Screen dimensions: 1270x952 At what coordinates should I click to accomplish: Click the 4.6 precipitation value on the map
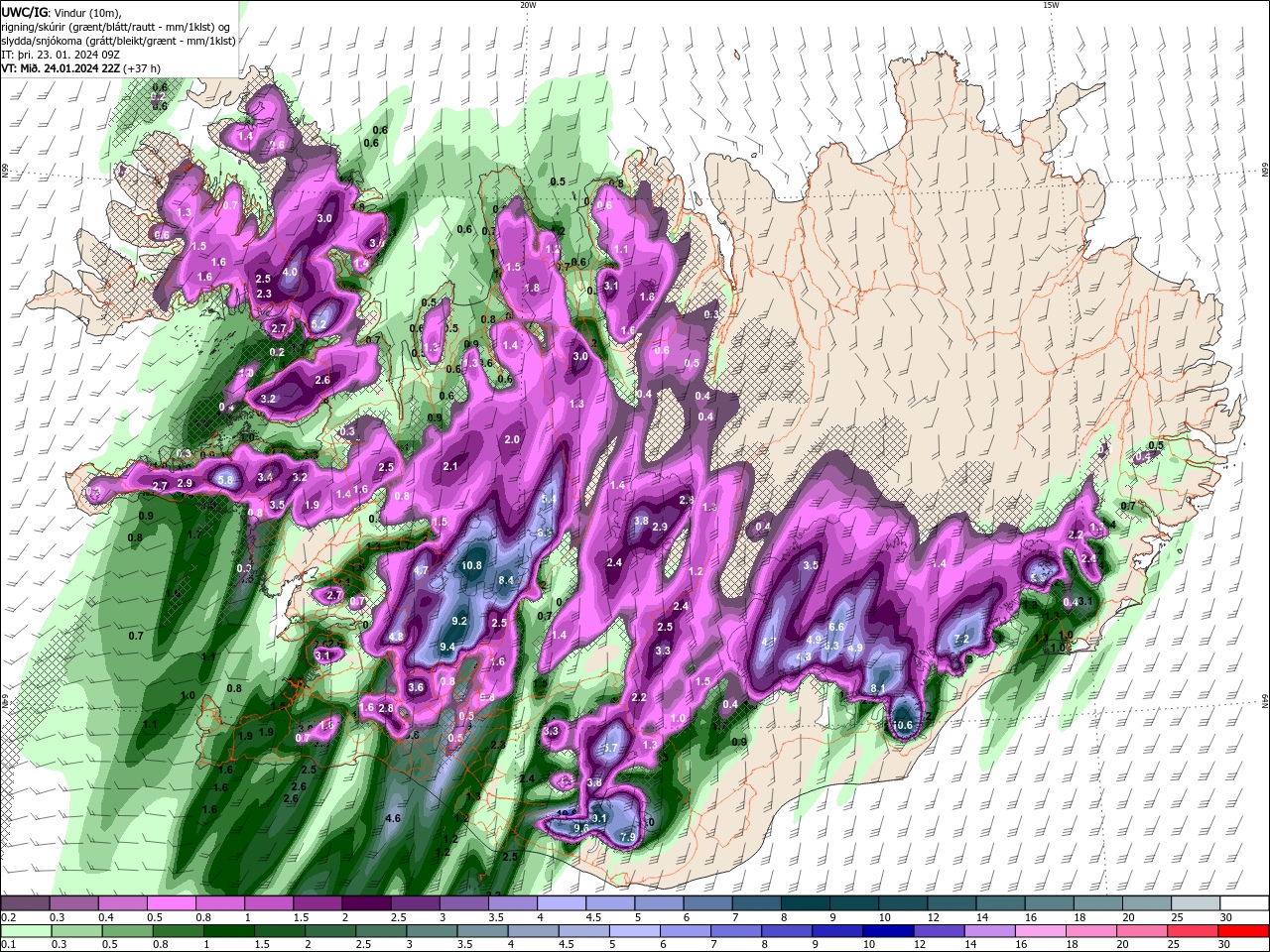(x=392, y=818)
